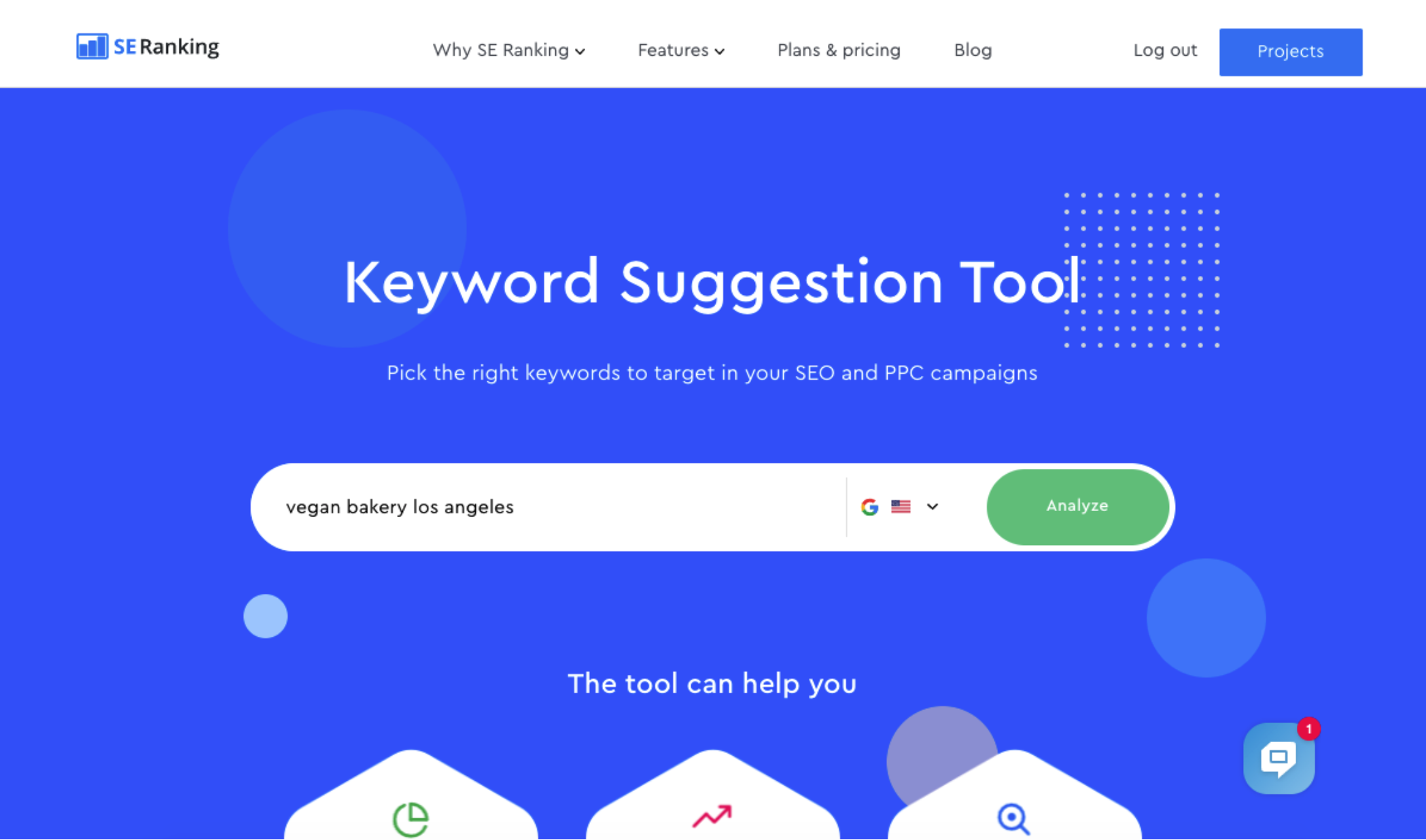Click the Google search engine icon

870,505
